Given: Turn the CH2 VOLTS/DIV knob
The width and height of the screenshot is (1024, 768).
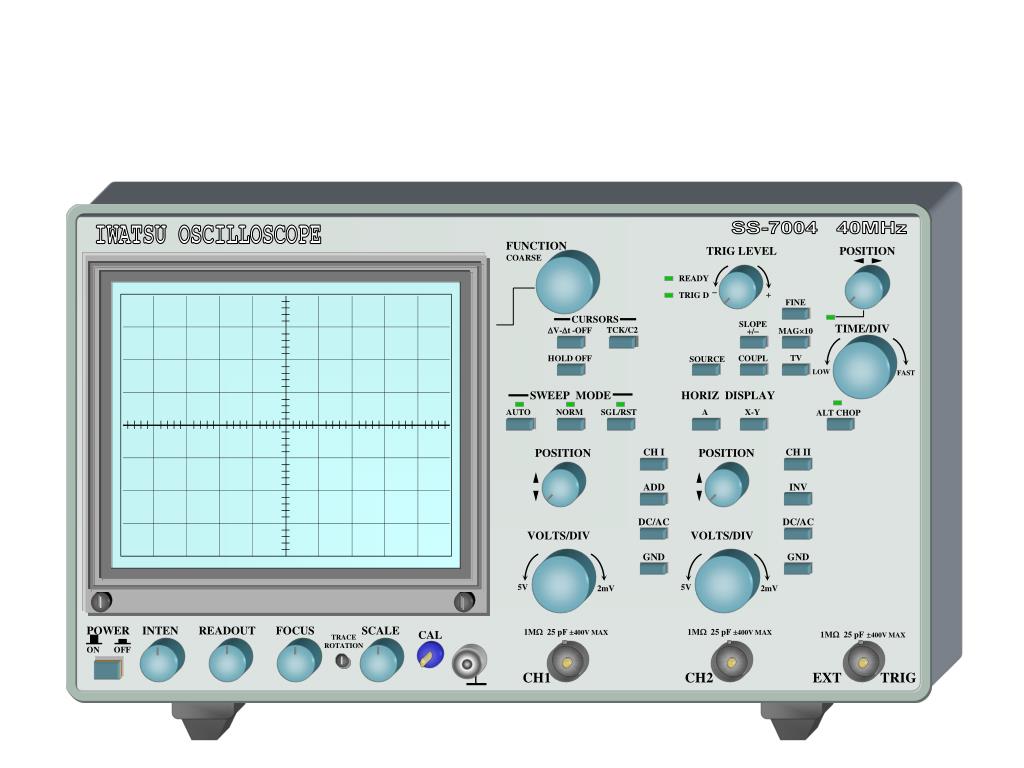Looking at the screenshot, I should [727, 581].
